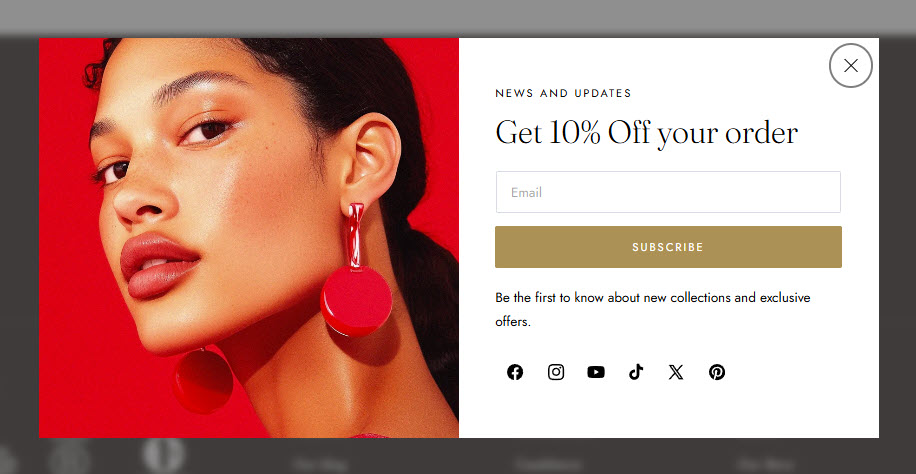Open the X (Twitter) icon
The width and height of the screenshot is (916, 474).
pyautogui.click(x=676, y=372)
